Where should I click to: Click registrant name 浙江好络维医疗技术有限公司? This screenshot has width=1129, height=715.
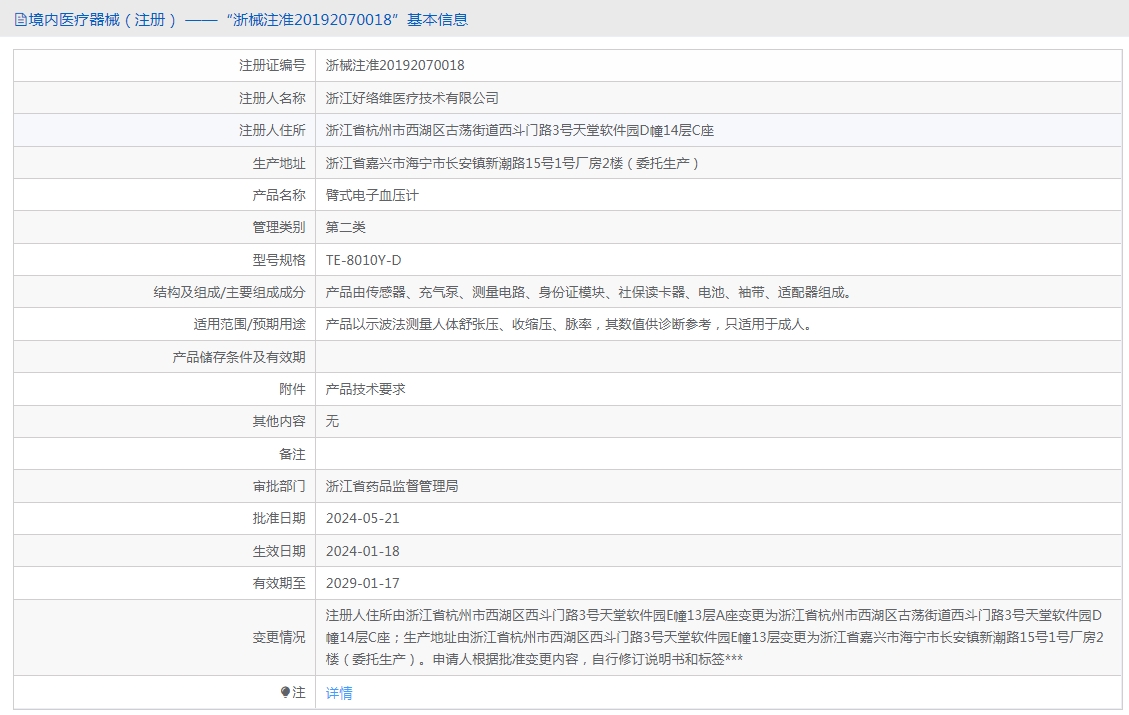(x=412, y=98)
